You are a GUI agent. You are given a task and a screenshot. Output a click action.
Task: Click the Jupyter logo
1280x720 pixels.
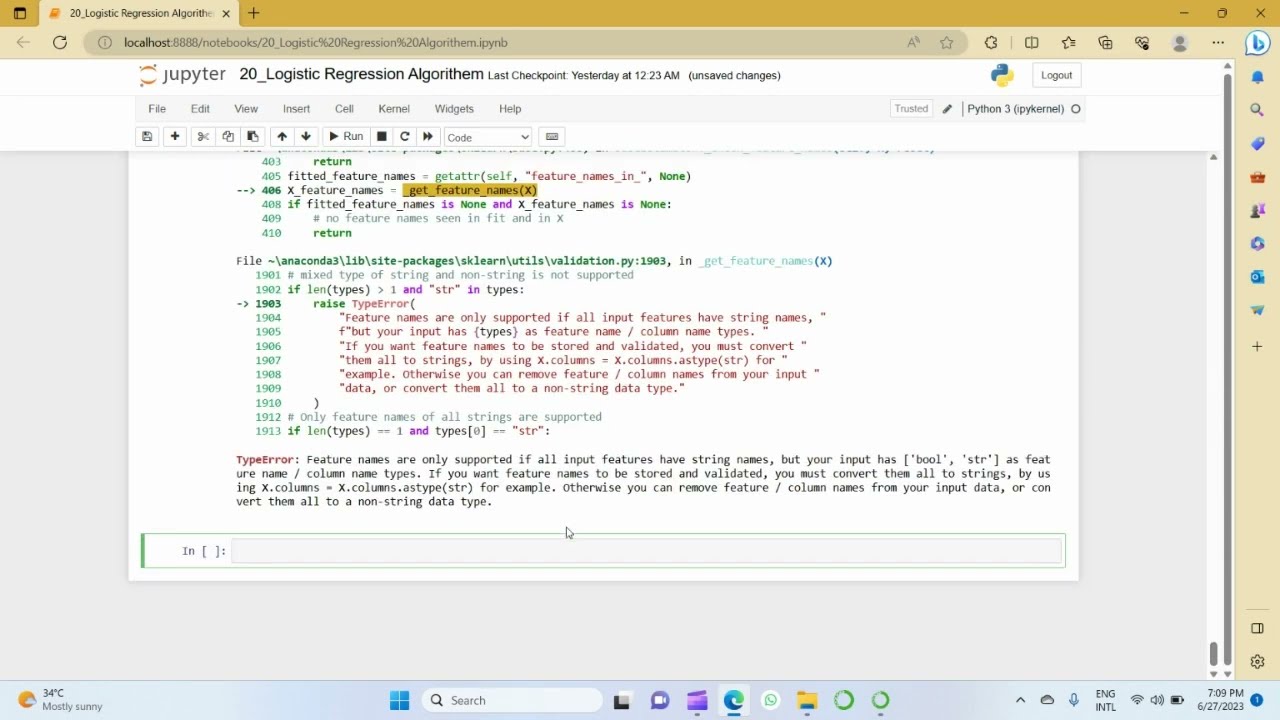[182, 75]
